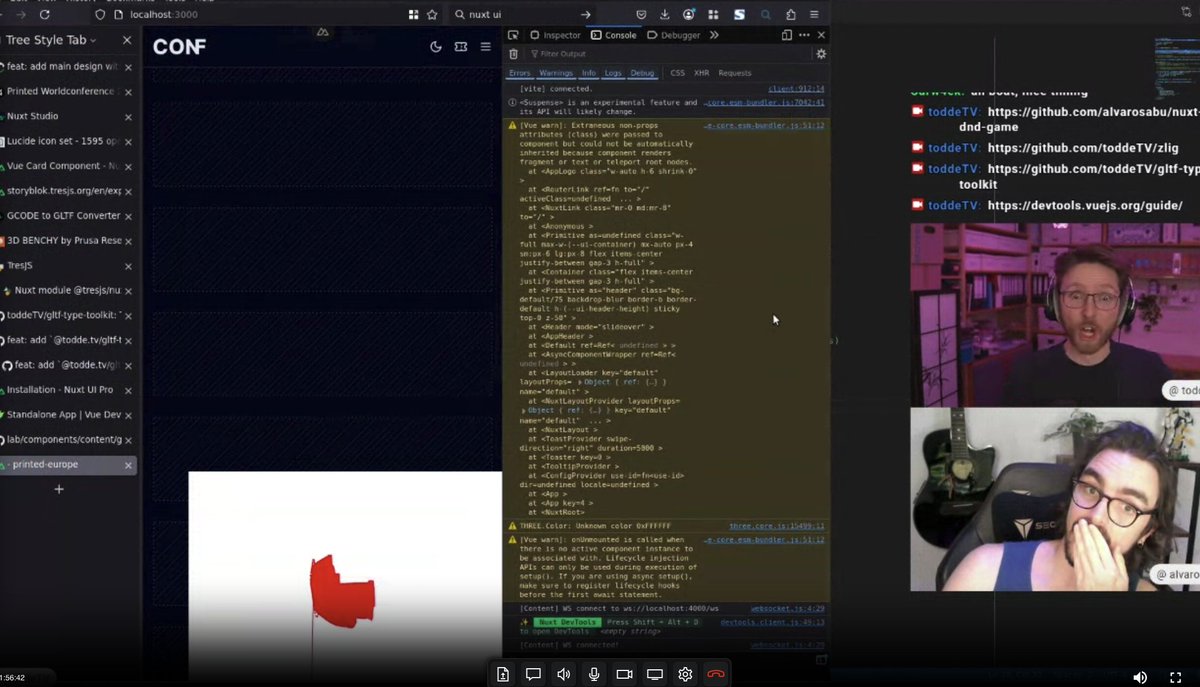Toggle responsive design mode in DevTools
This screenshot has width=1200, height=687.
click(787, 35)
